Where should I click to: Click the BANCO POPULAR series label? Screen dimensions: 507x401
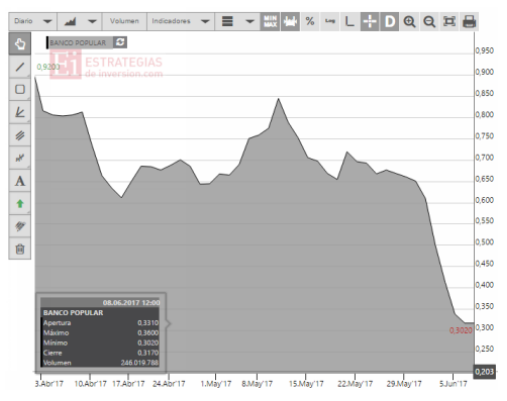tap(78, 43)
